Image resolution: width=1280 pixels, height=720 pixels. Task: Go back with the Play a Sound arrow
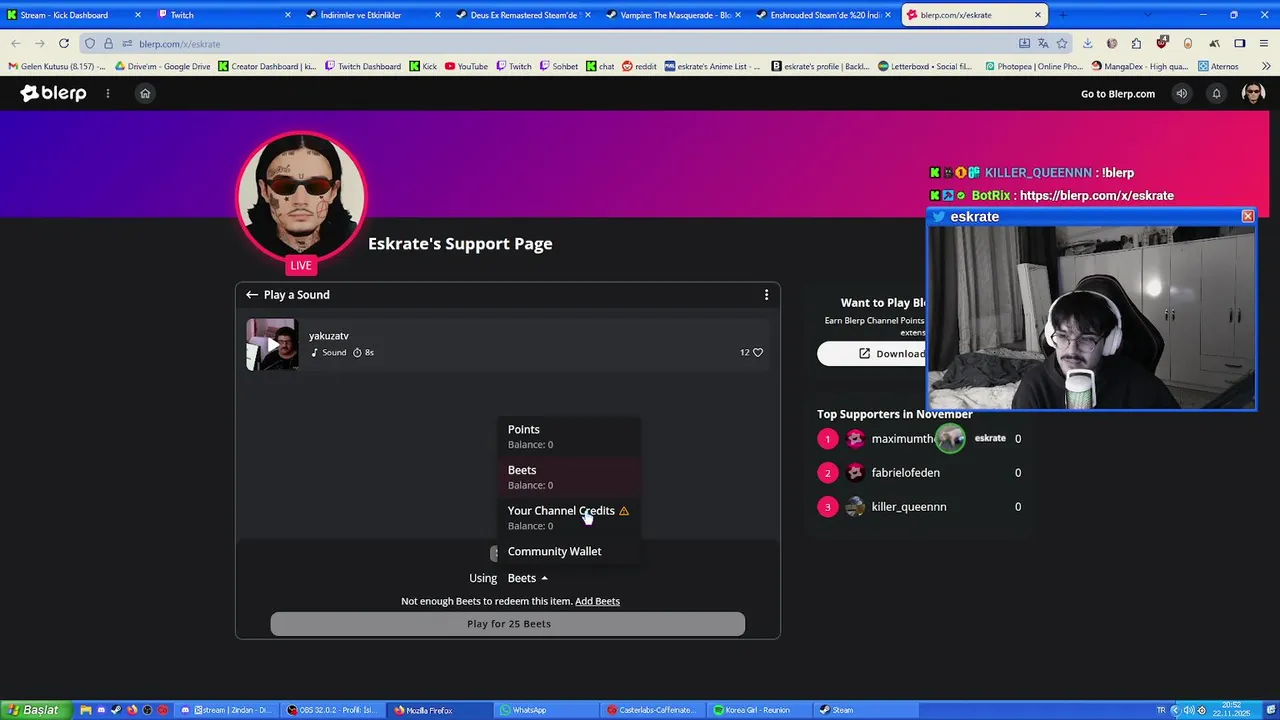pos(252,295)
